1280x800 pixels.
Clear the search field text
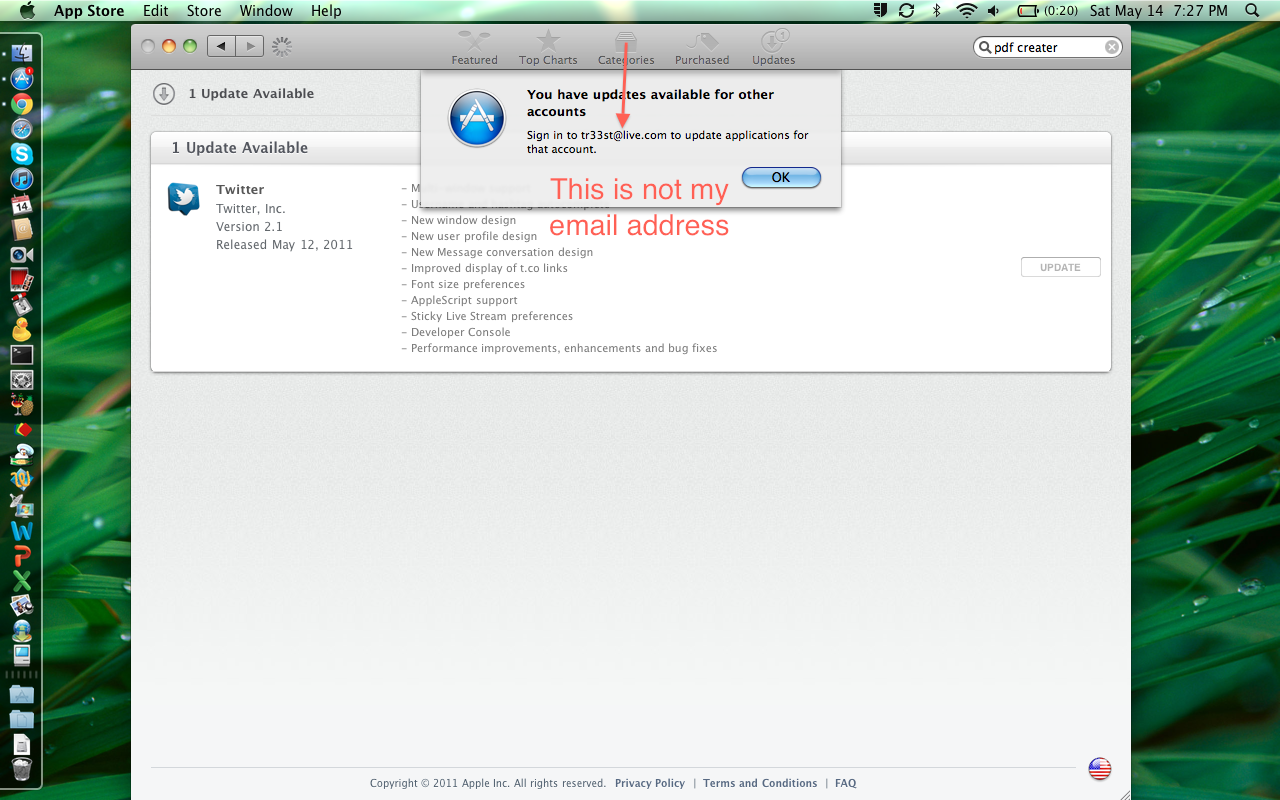[1111, 47]
